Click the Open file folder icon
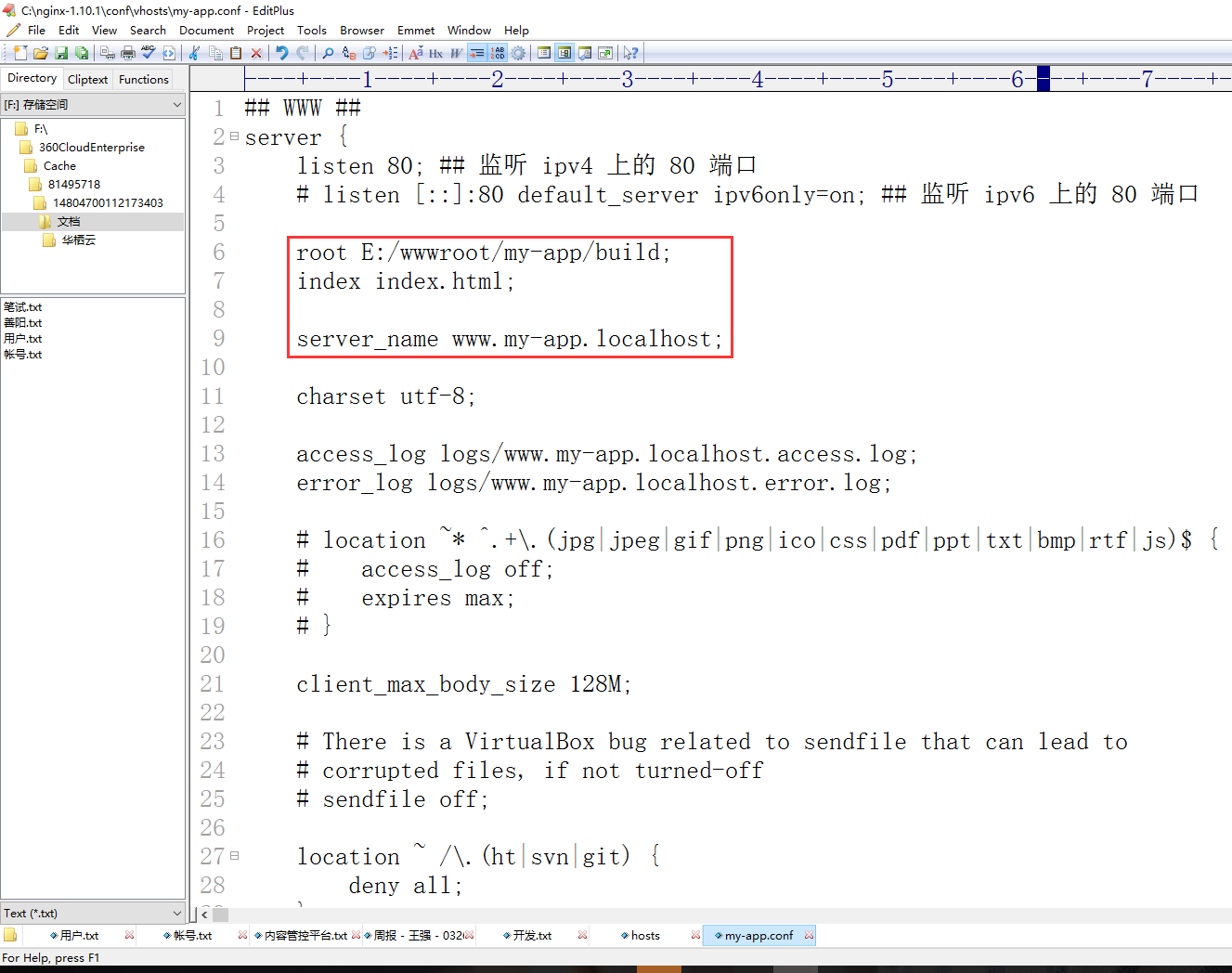Image resolution: width=1232 pixels, height=973 pixels. (x=41, y=53)
